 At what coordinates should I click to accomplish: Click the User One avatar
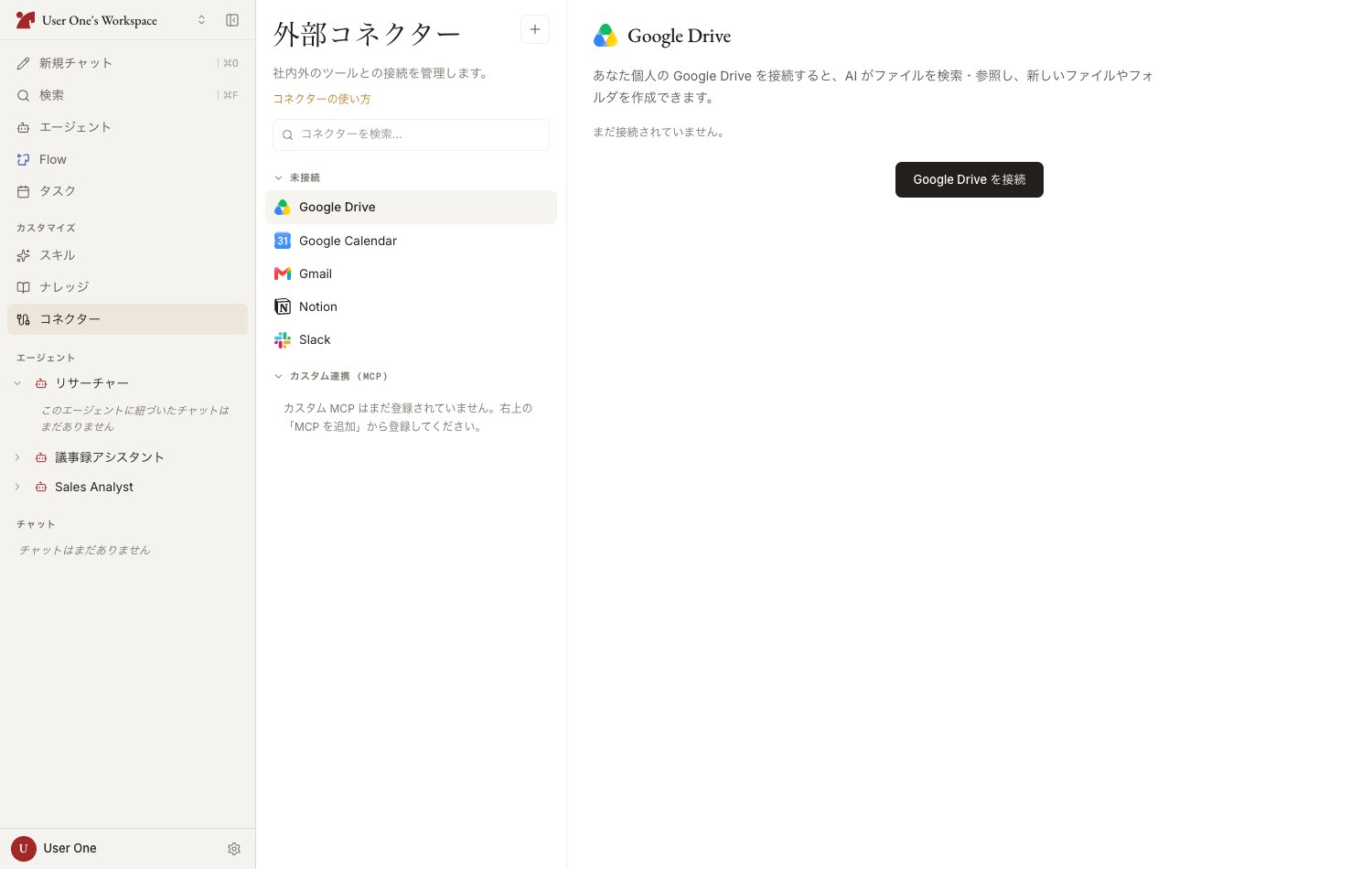[x=24, y=848]
